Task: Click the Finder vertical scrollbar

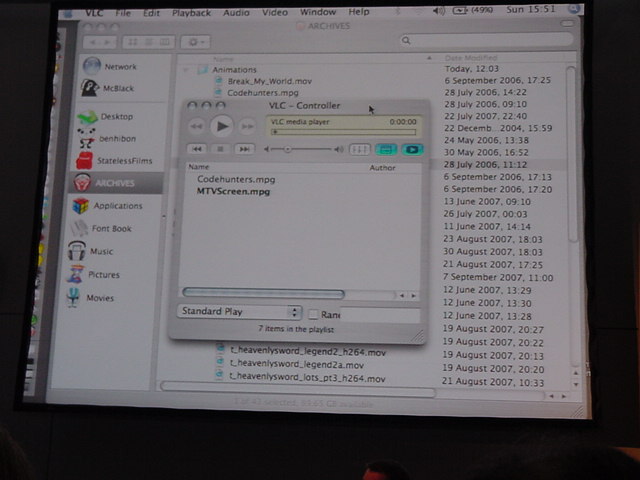Action: 571,153
